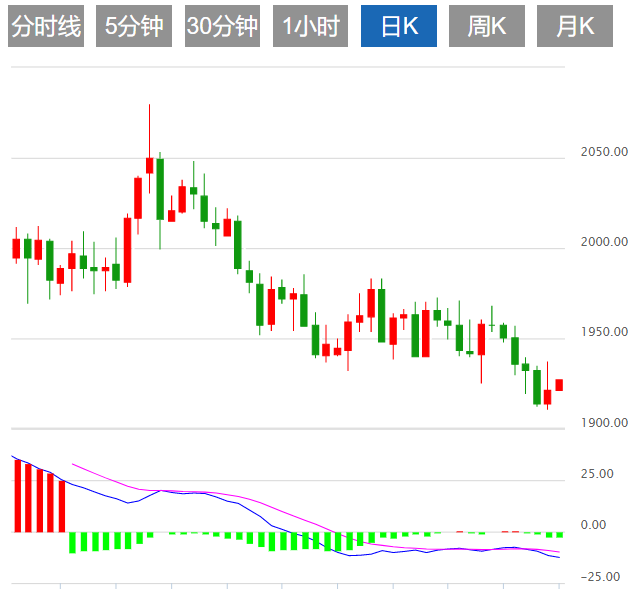
Task: Click the 1950.00 price axis label
Action: pyautogui.click(x=604, y=332)
